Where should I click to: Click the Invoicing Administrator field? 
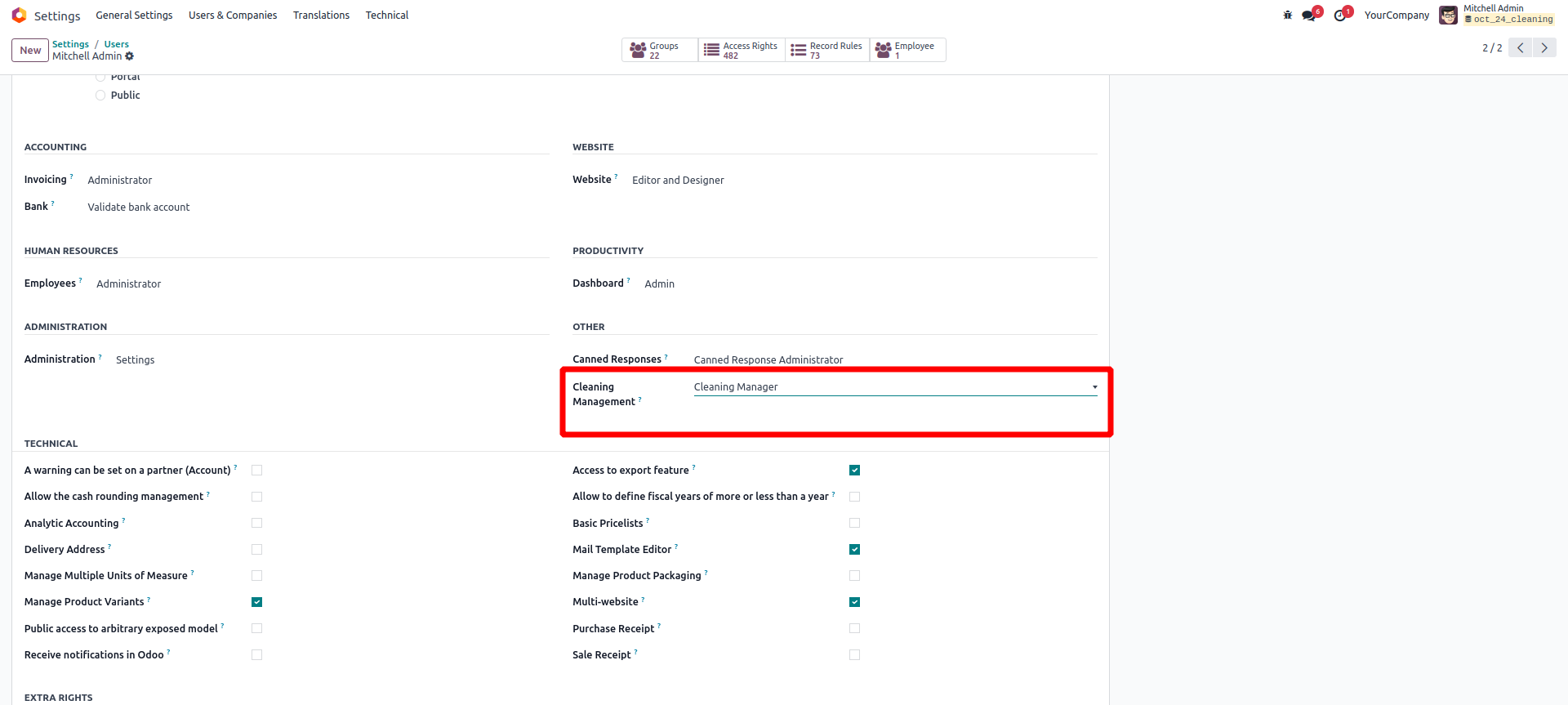tap(120, 181)
